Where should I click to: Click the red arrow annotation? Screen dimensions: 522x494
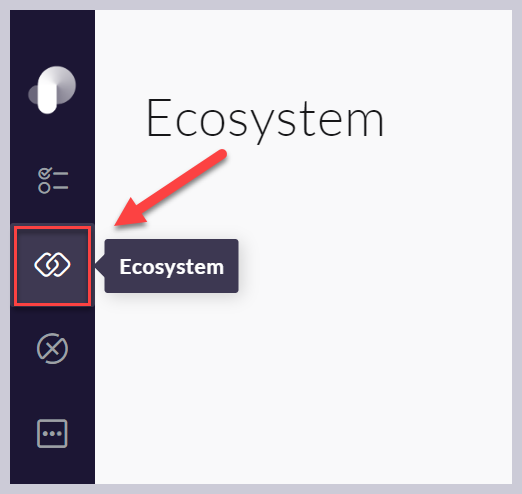tap(171, 188)
